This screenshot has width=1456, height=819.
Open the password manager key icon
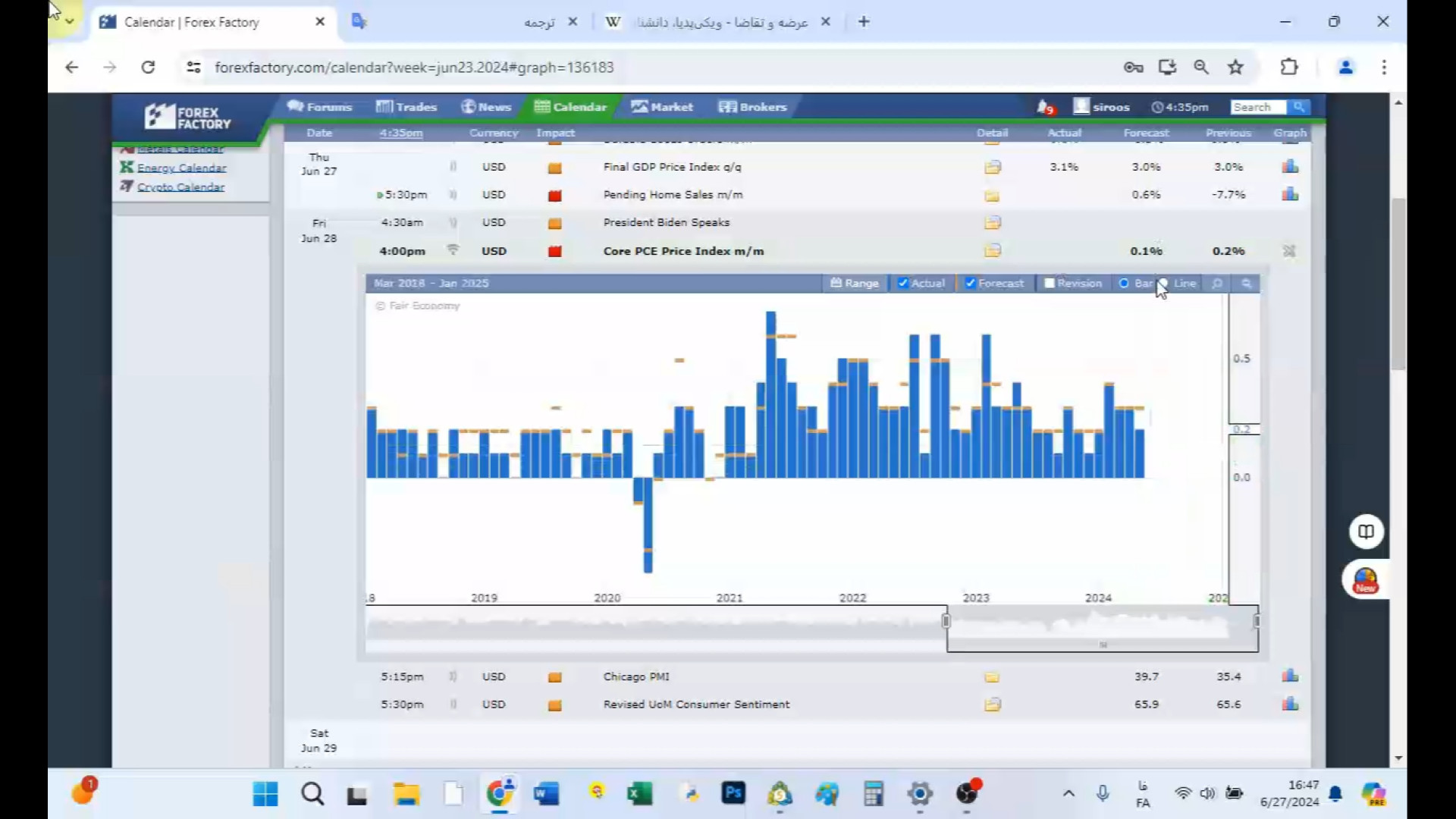[1133, 67]
